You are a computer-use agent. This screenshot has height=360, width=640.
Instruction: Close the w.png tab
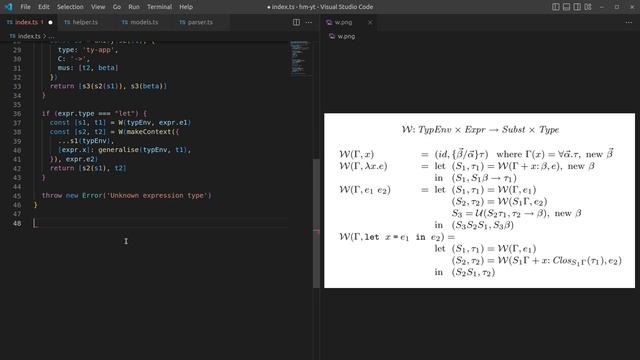(x=370, y=22)
